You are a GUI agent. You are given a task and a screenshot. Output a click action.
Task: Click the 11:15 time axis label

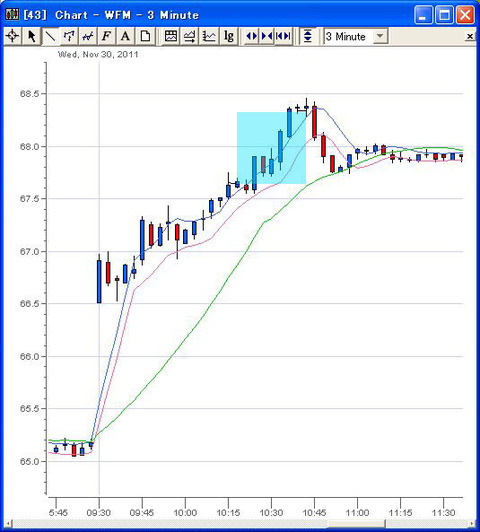(x=400, y=512)
